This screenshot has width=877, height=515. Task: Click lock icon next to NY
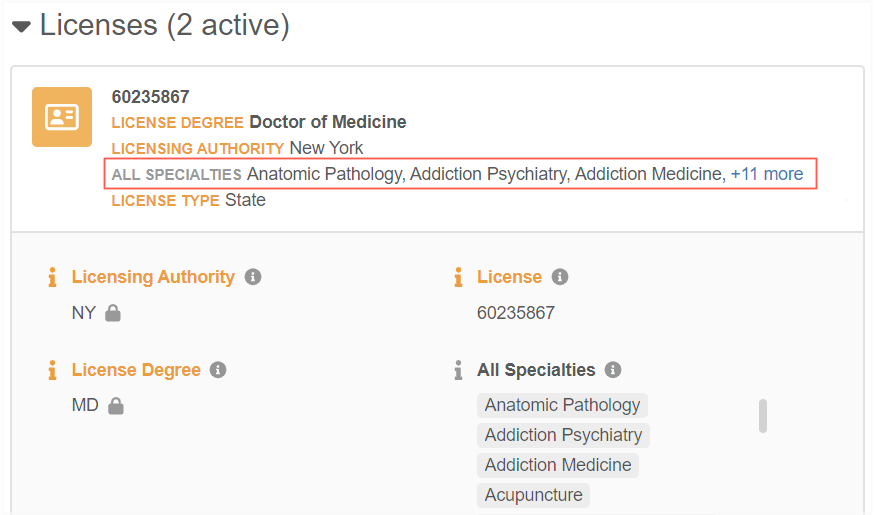(113, 313)
